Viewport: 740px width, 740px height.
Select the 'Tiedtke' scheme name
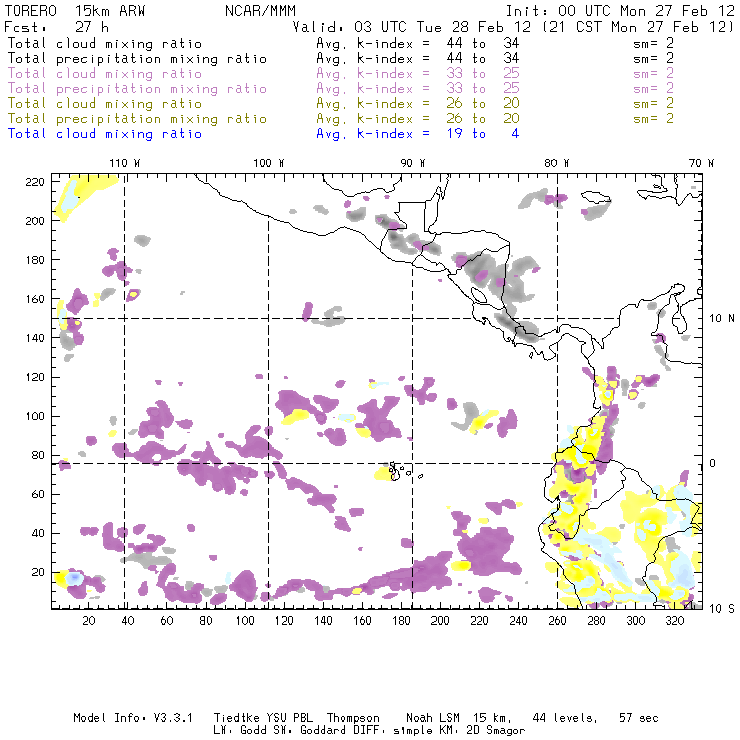(237, 718)
